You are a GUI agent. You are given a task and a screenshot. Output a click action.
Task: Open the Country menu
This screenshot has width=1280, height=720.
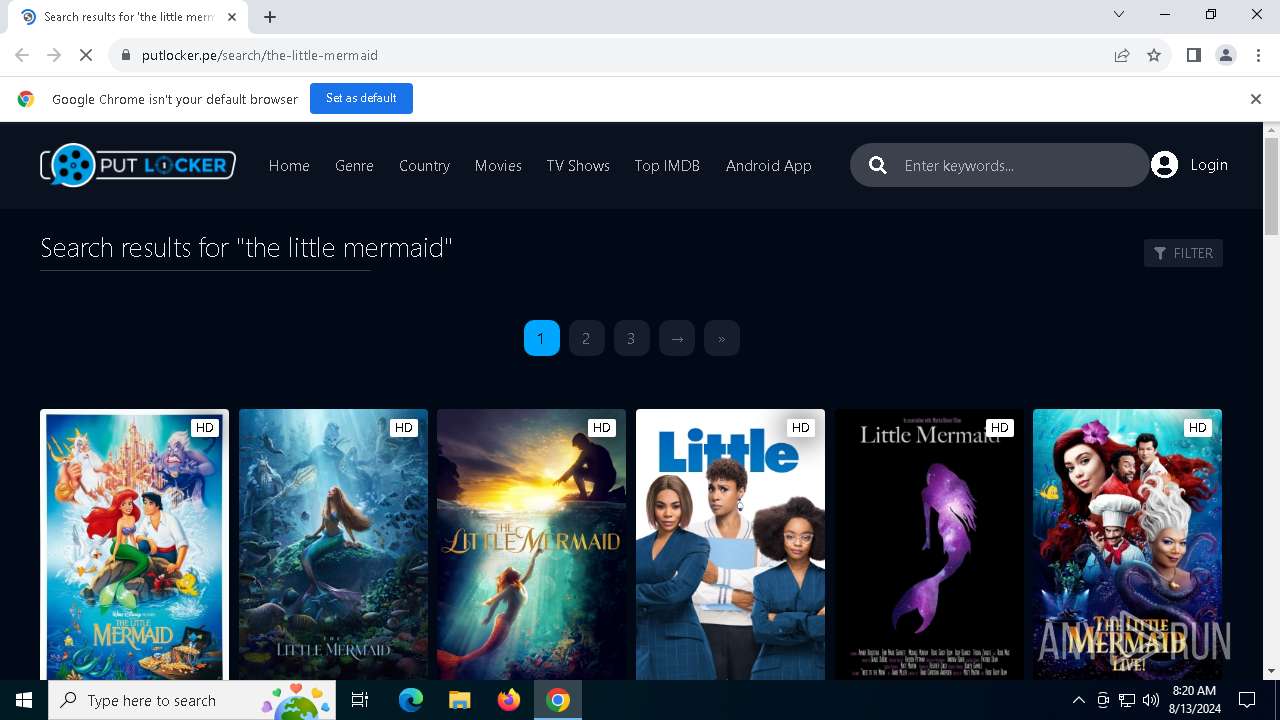(424, 166)
